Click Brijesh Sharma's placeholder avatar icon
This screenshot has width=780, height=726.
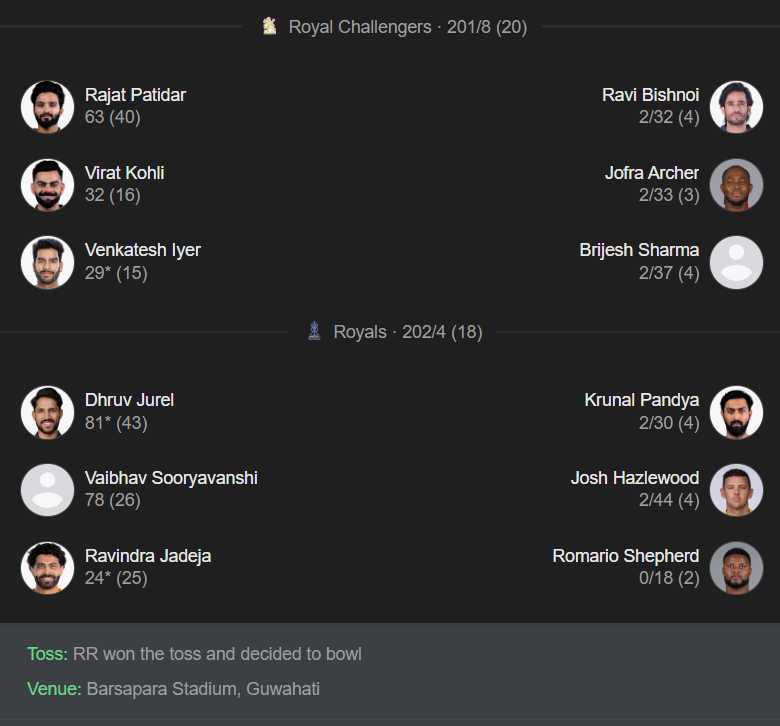point(736,262)
